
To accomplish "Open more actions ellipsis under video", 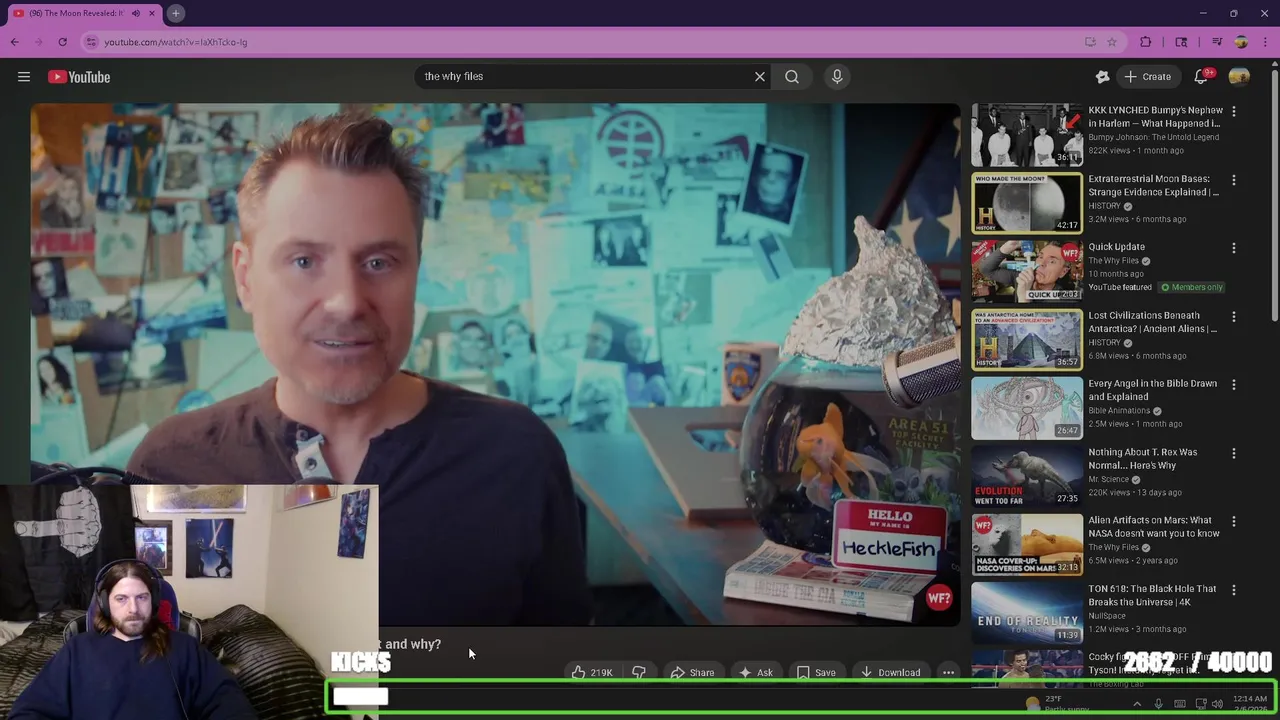I will [948, 673].
